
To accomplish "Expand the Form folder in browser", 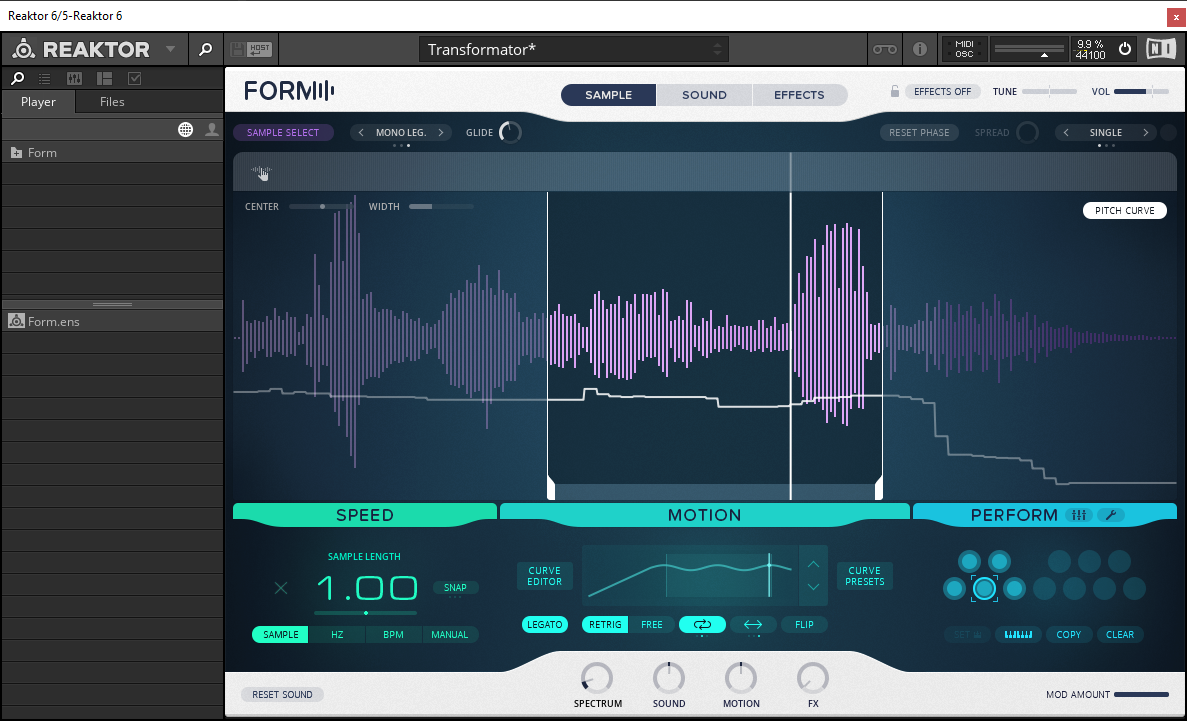I will pyautogui.click(x=17, y=153).
